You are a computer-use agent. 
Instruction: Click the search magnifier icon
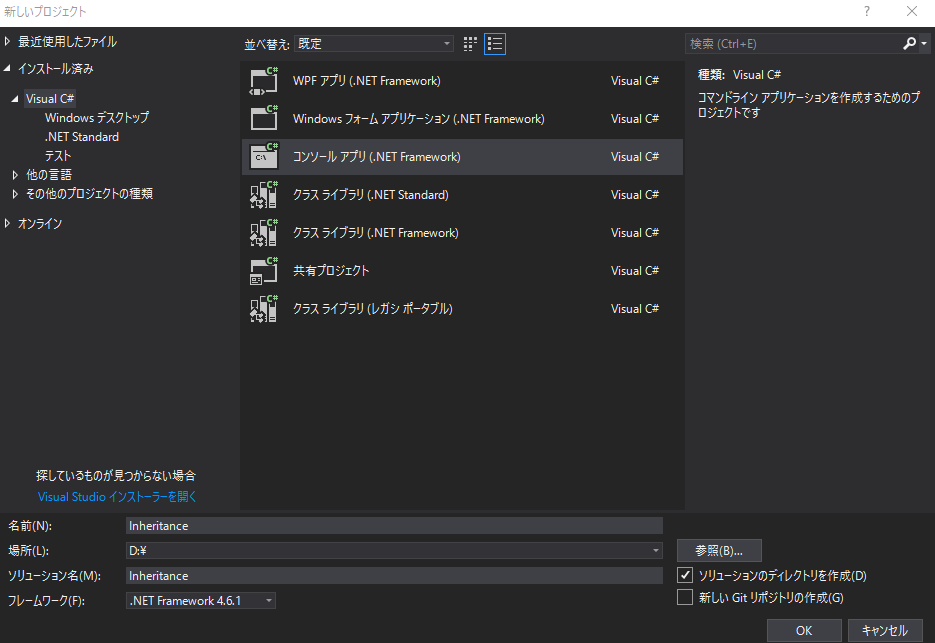(x=909, y=44)
